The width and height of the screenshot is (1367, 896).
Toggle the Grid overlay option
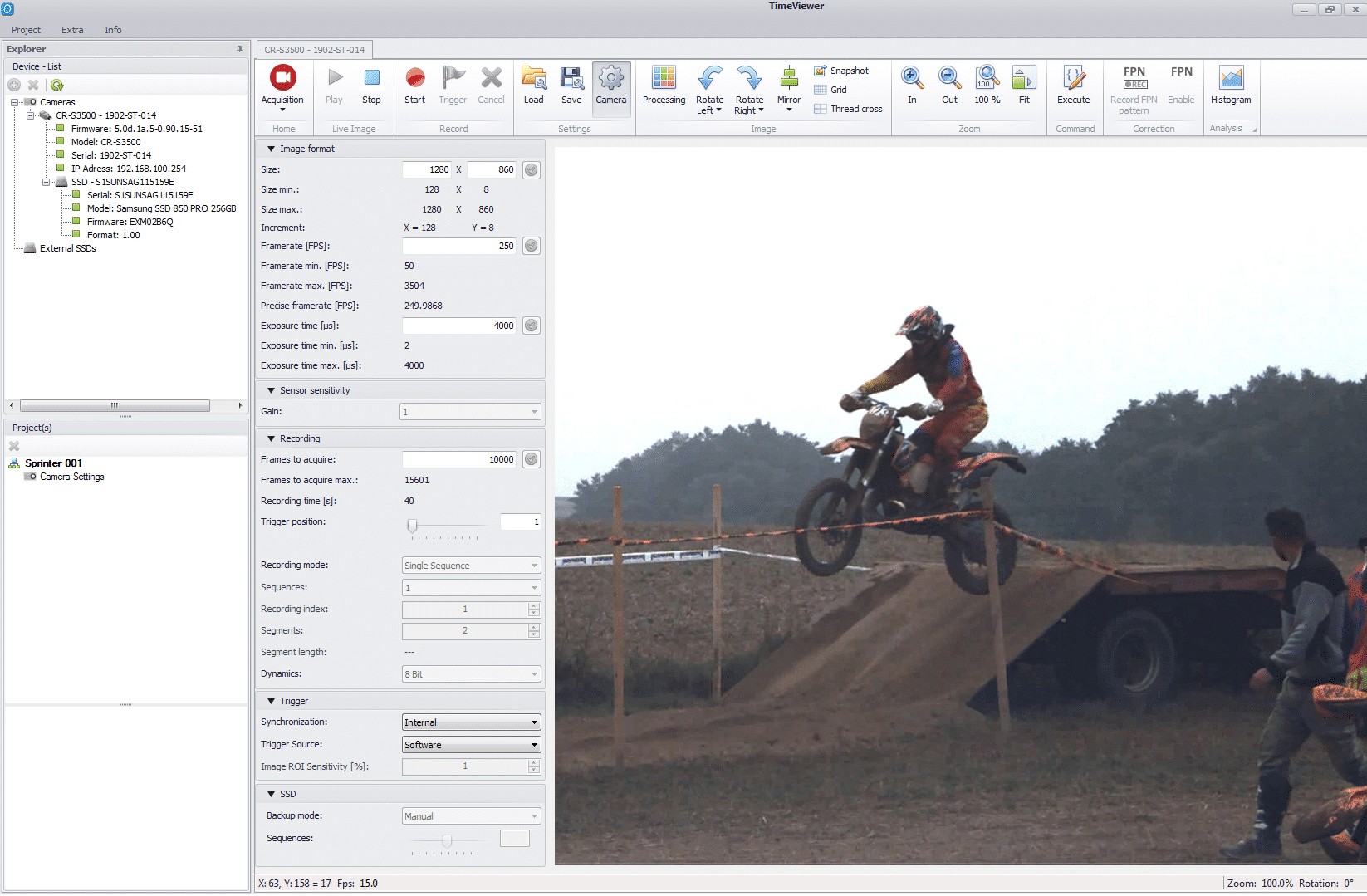(830, 90)
